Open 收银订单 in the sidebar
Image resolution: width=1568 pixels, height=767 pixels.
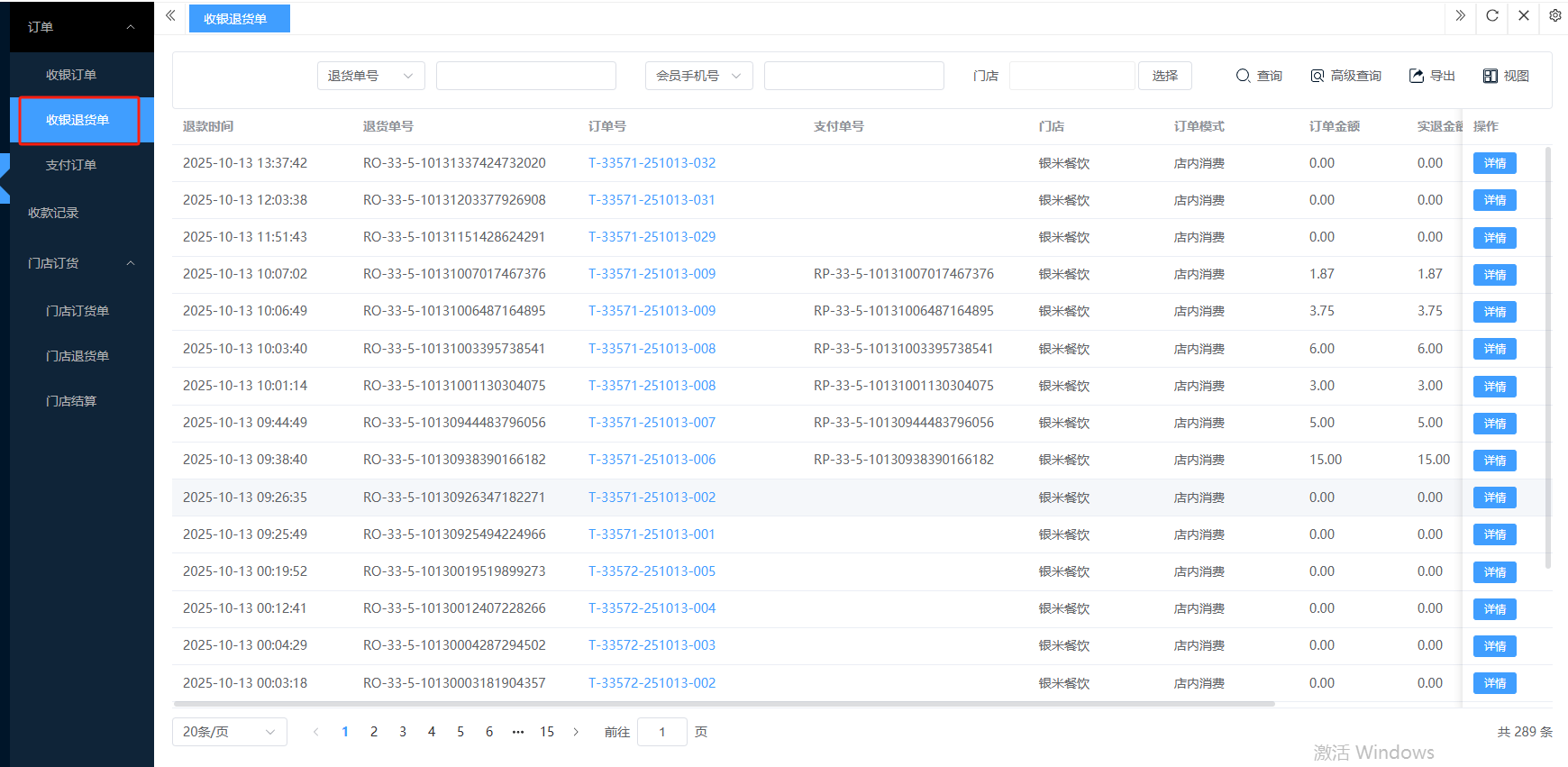(71, 75)
